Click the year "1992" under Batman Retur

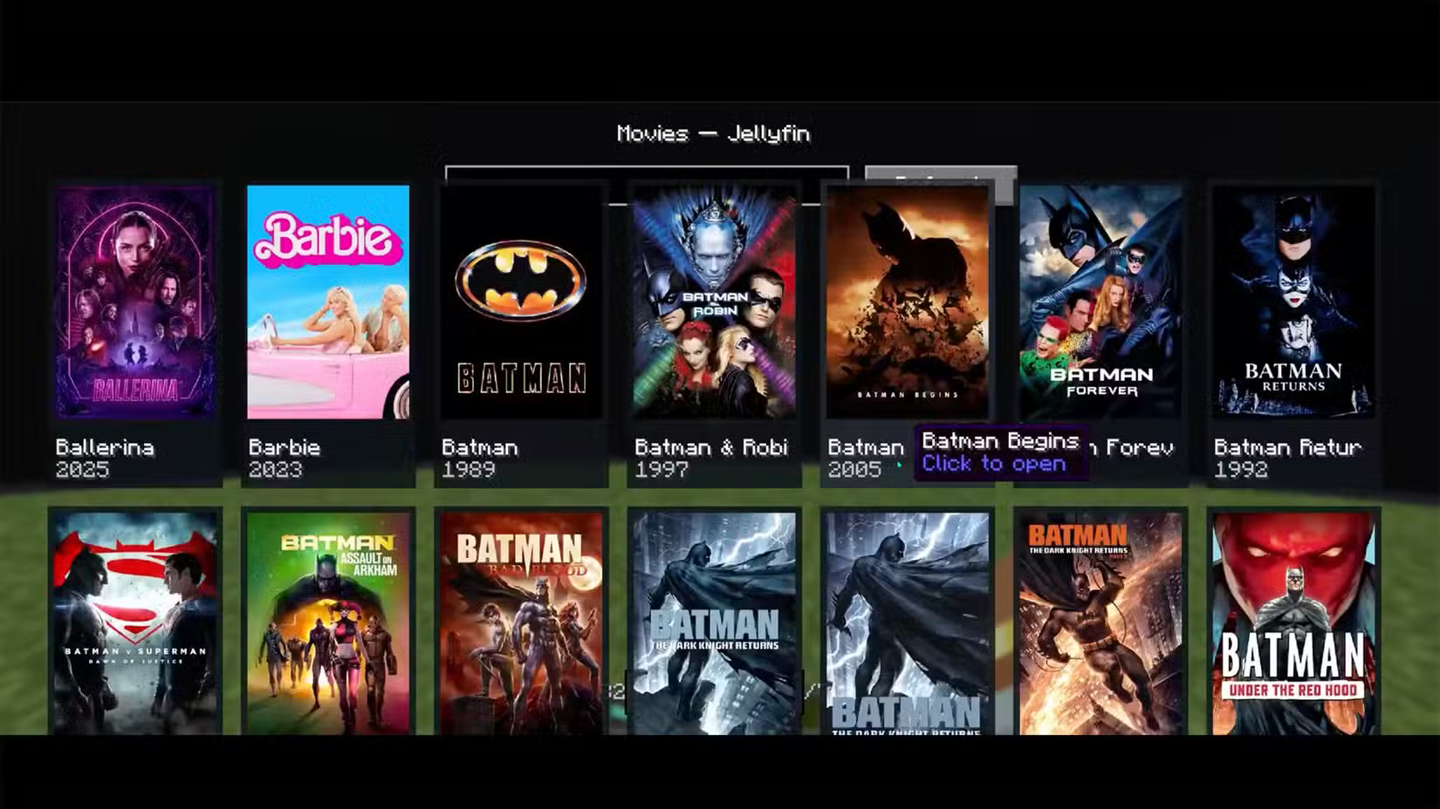point(1241,469)
